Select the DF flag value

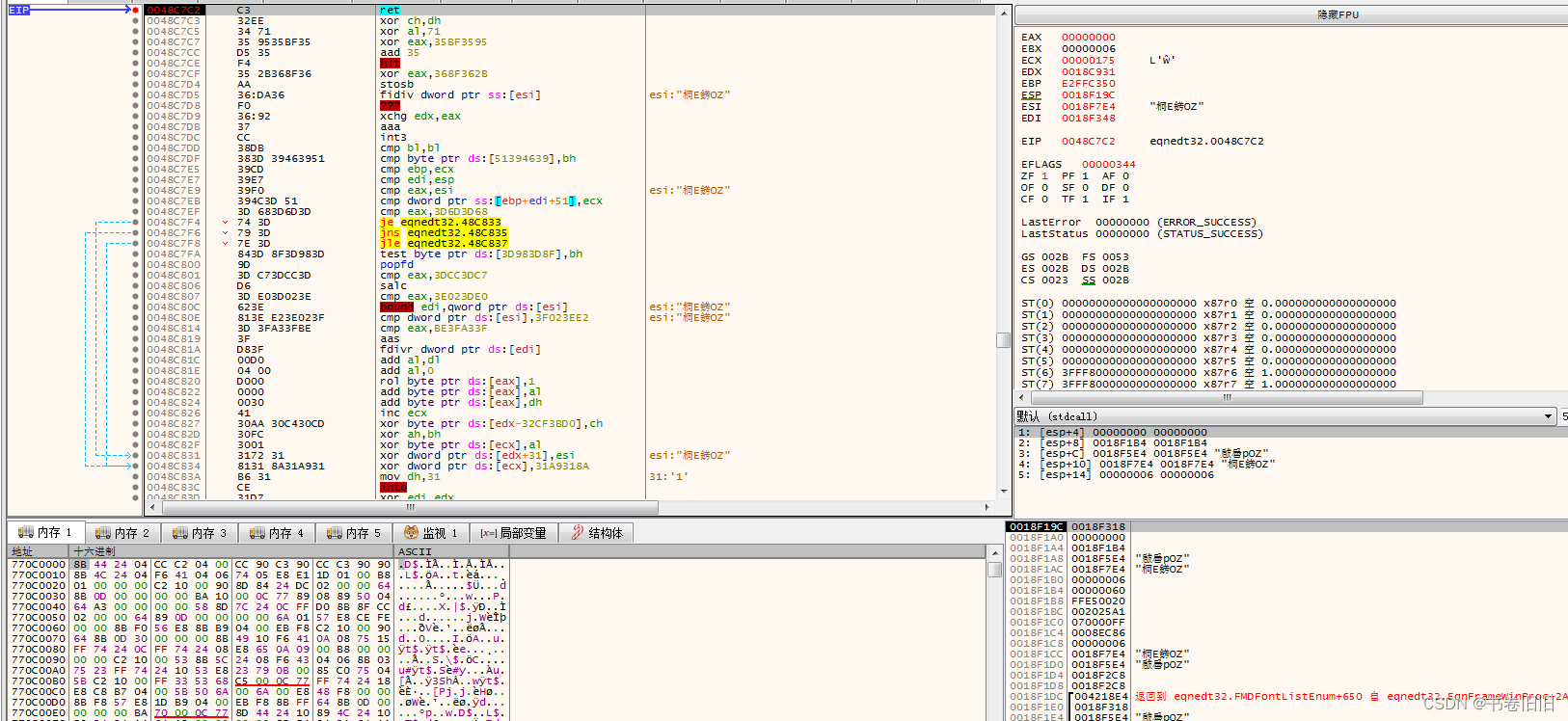1125,188
